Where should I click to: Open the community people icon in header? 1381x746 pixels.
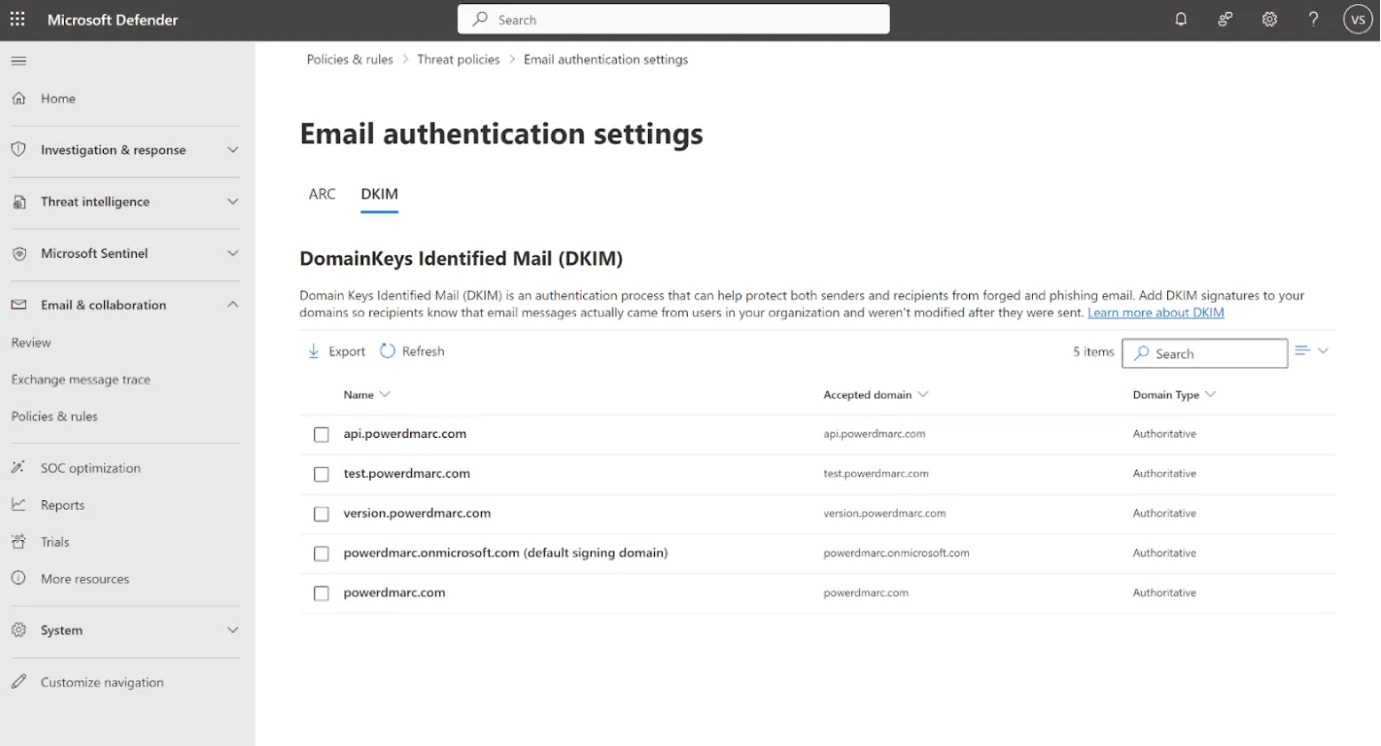pos(1225,19)
